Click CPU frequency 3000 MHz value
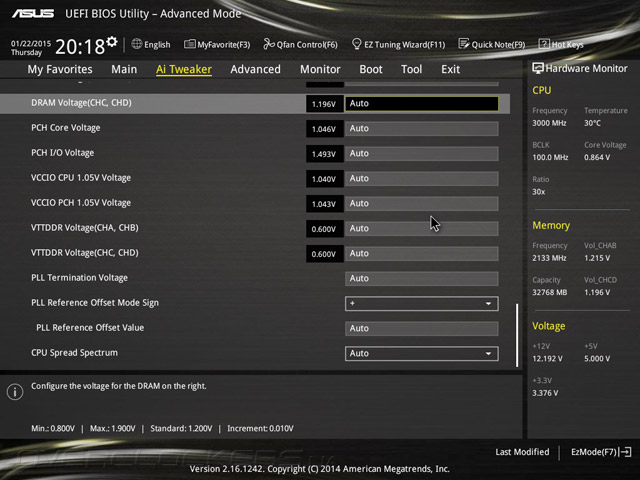This screenshot has width=640, height=480. point(549,123)
